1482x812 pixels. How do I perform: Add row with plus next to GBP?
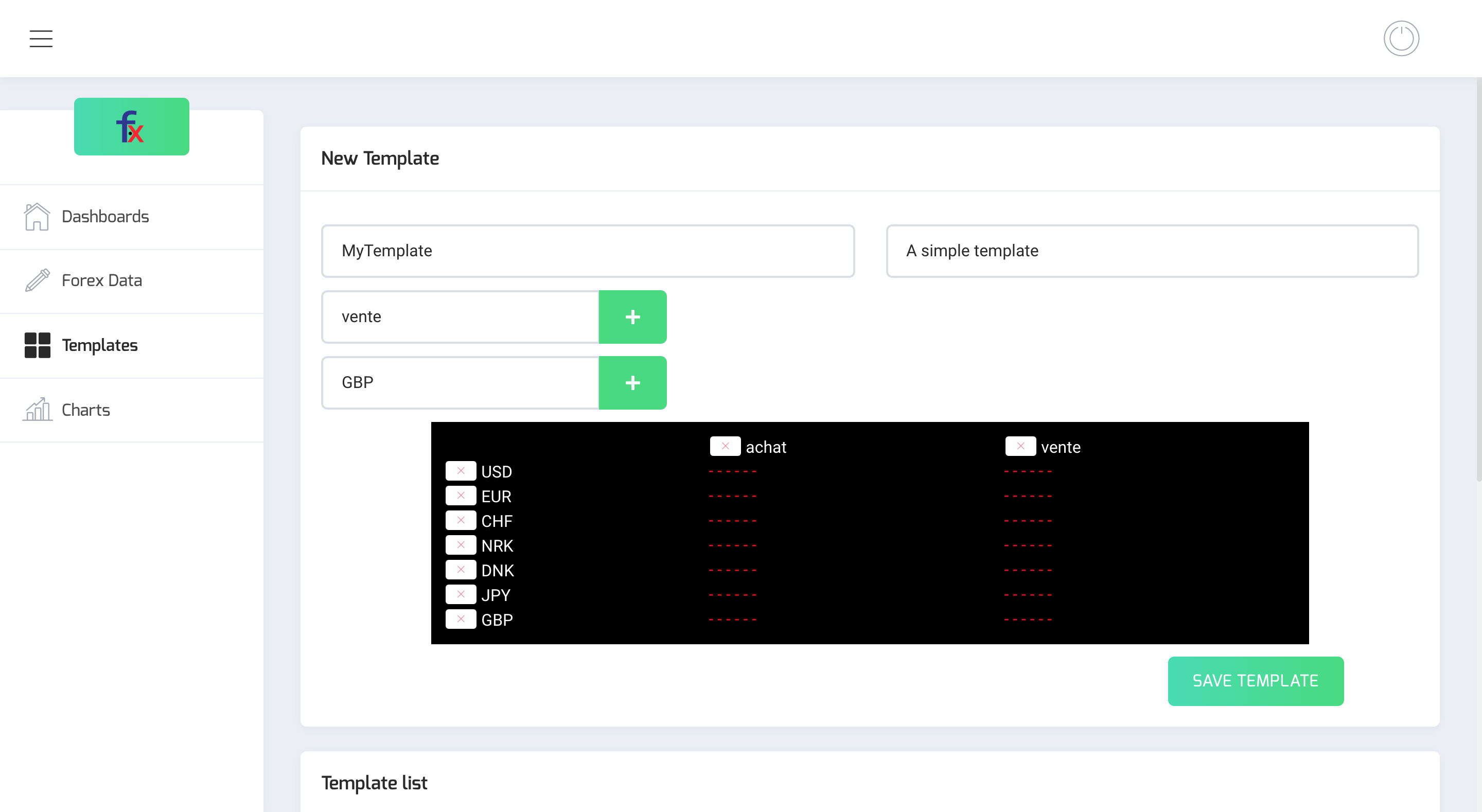point(632,383)
